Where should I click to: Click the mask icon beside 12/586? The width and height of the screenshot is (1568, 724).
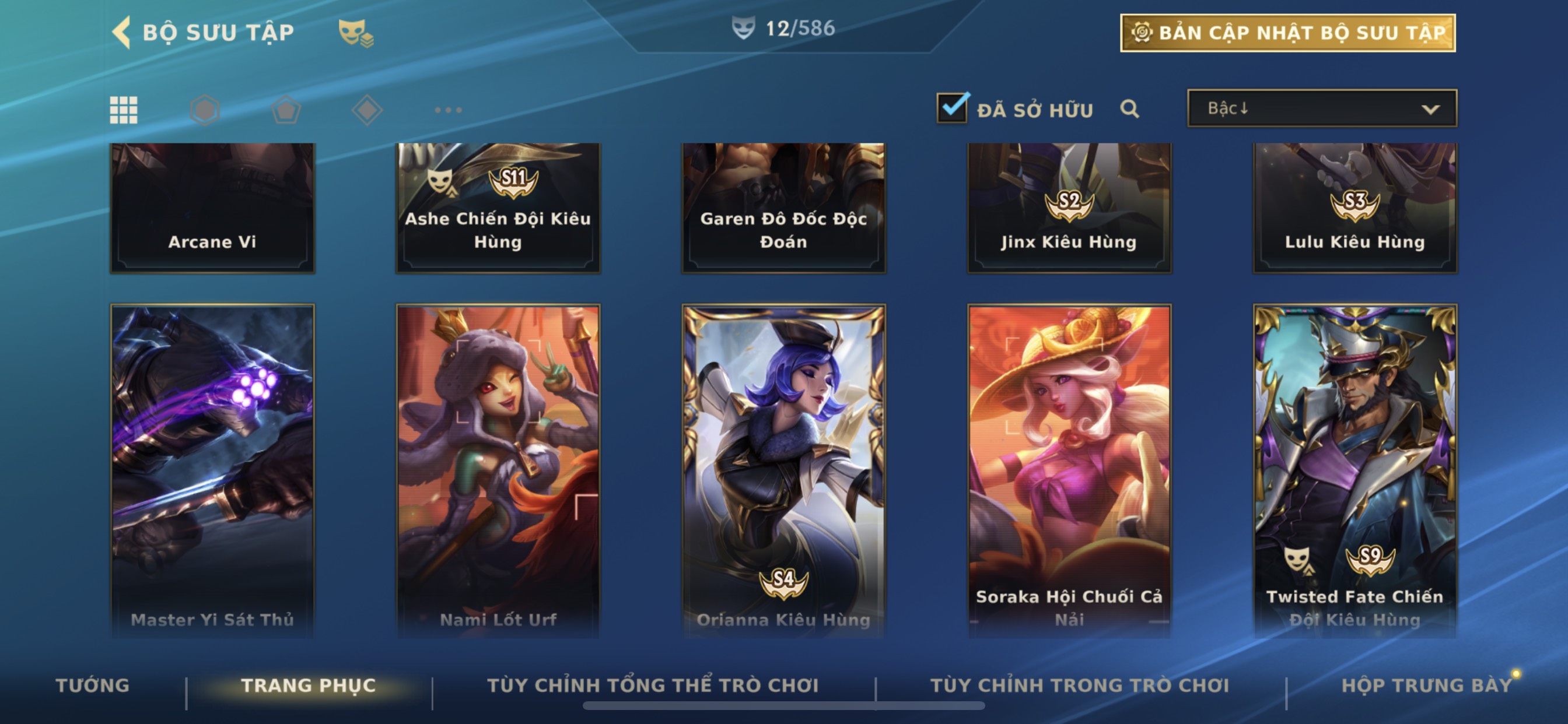click(743, 28)
